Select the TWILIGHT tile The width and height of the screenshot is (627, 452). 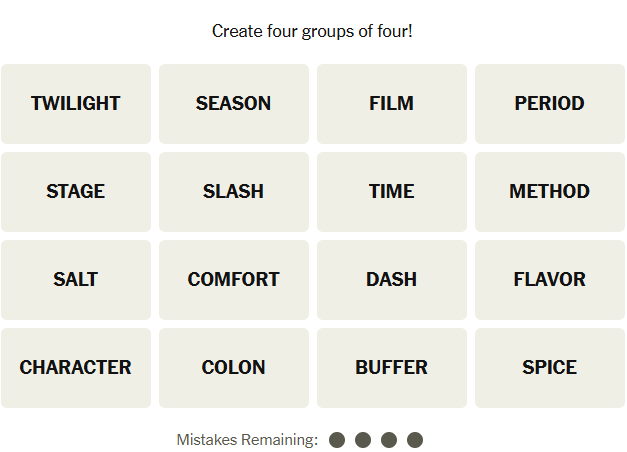(76, 104)
